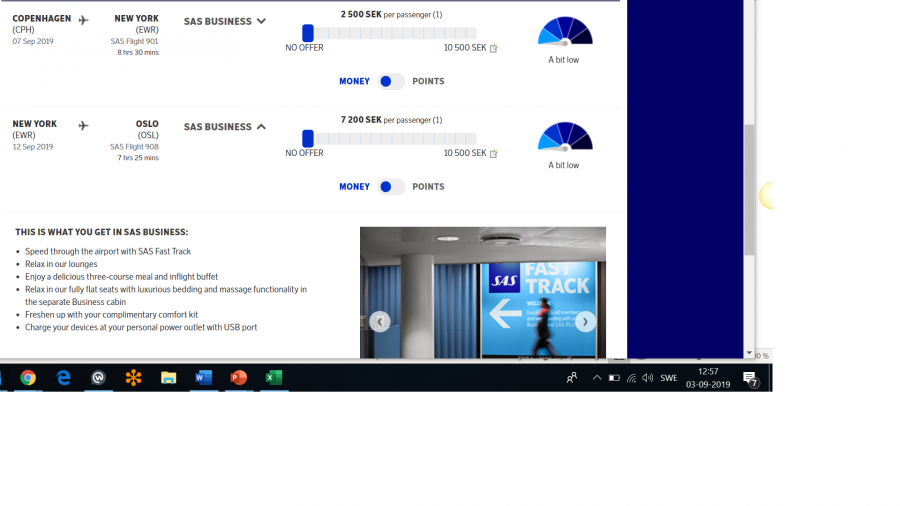
Task: Open Excel from the taskbar
Action: click(273, 377)
